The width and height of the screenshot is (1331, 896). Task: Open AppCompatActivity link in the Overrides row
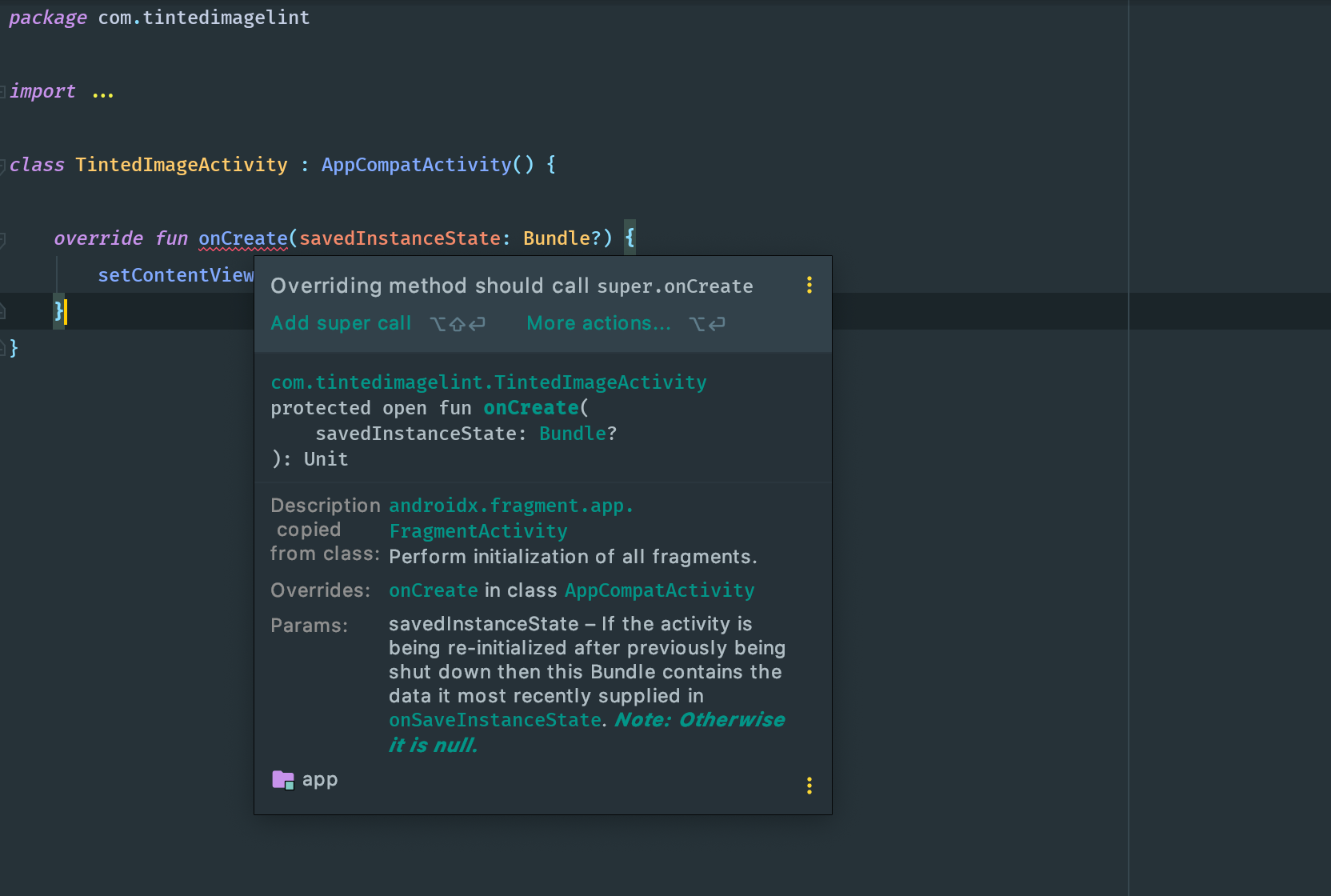(658, 590)
